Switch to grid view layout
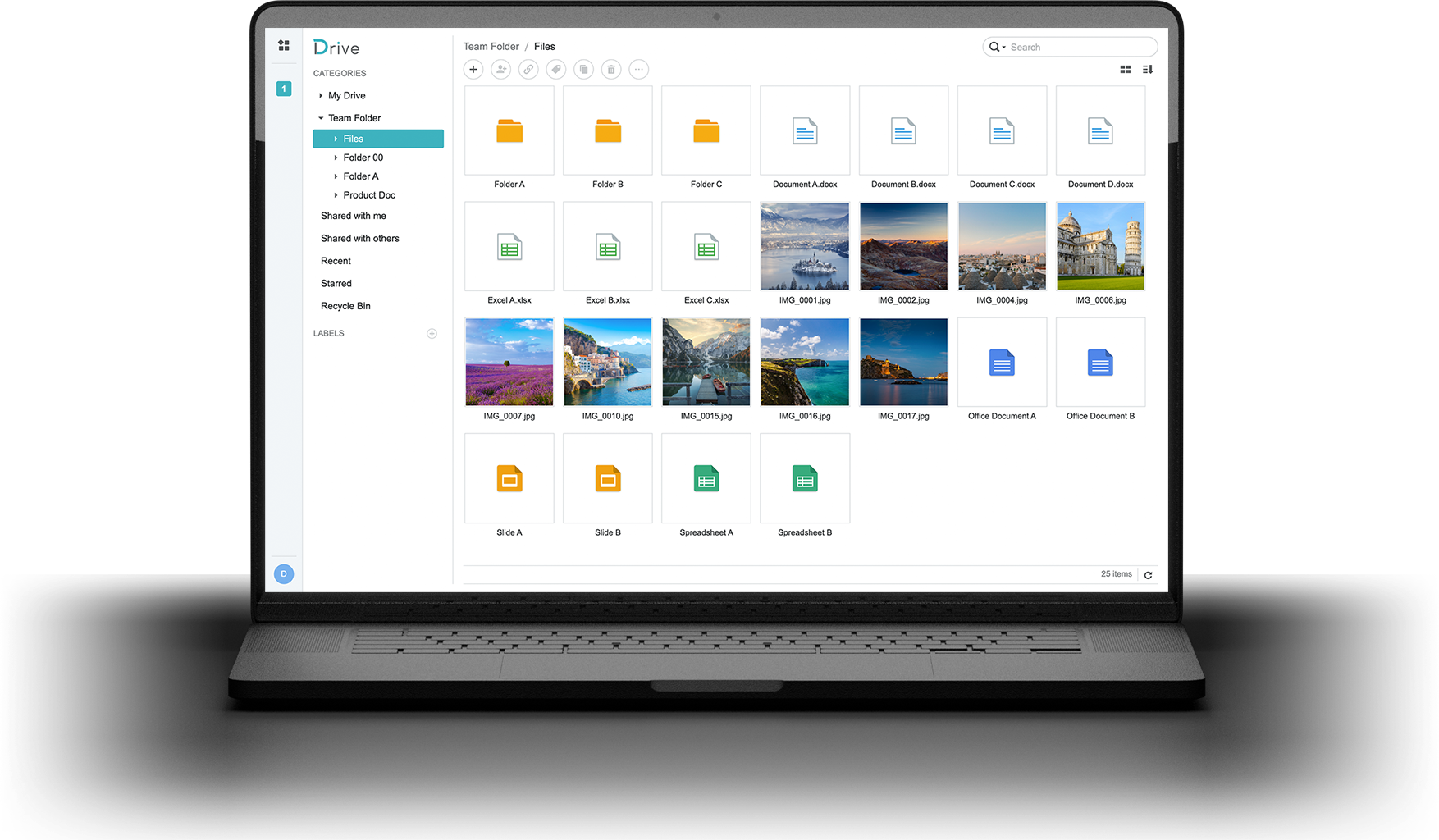 [1125, 69]
